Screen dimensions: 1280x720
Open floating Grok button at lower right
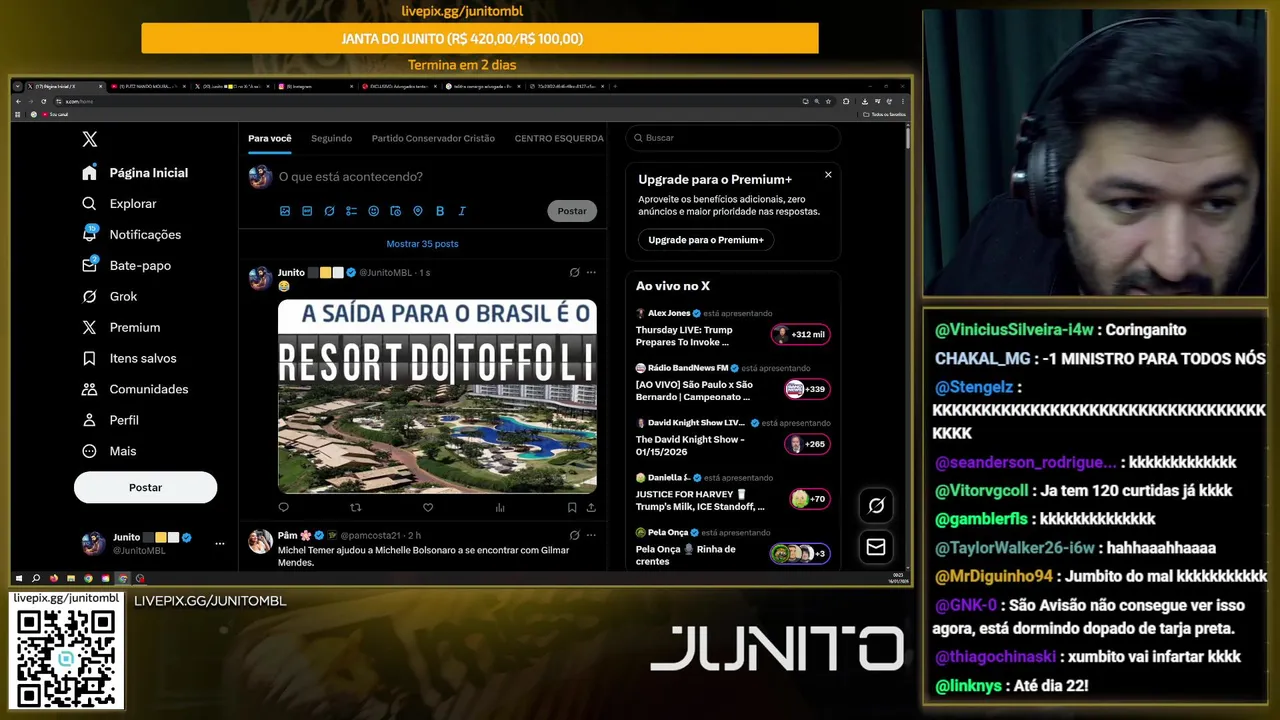point(876,506)
